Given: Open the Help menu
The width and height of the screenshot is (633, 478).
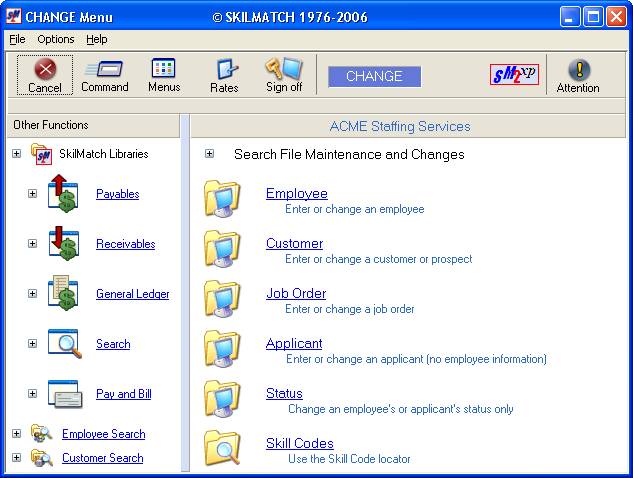Looking at the screenshot, I should point(97,39).
